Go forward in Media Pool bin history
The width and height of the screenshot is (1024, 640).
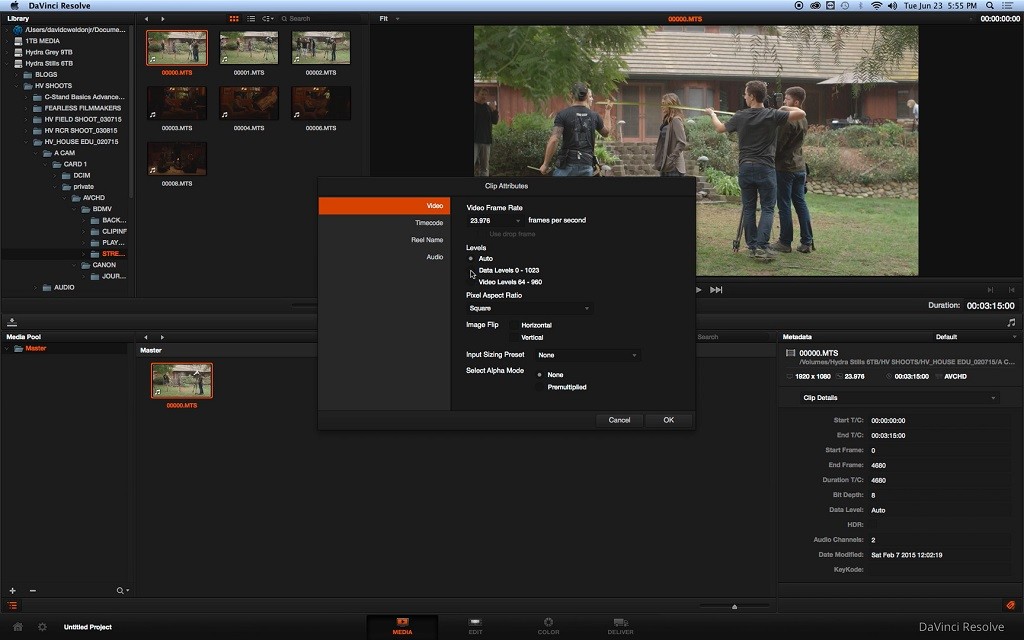tap(162, 338)
